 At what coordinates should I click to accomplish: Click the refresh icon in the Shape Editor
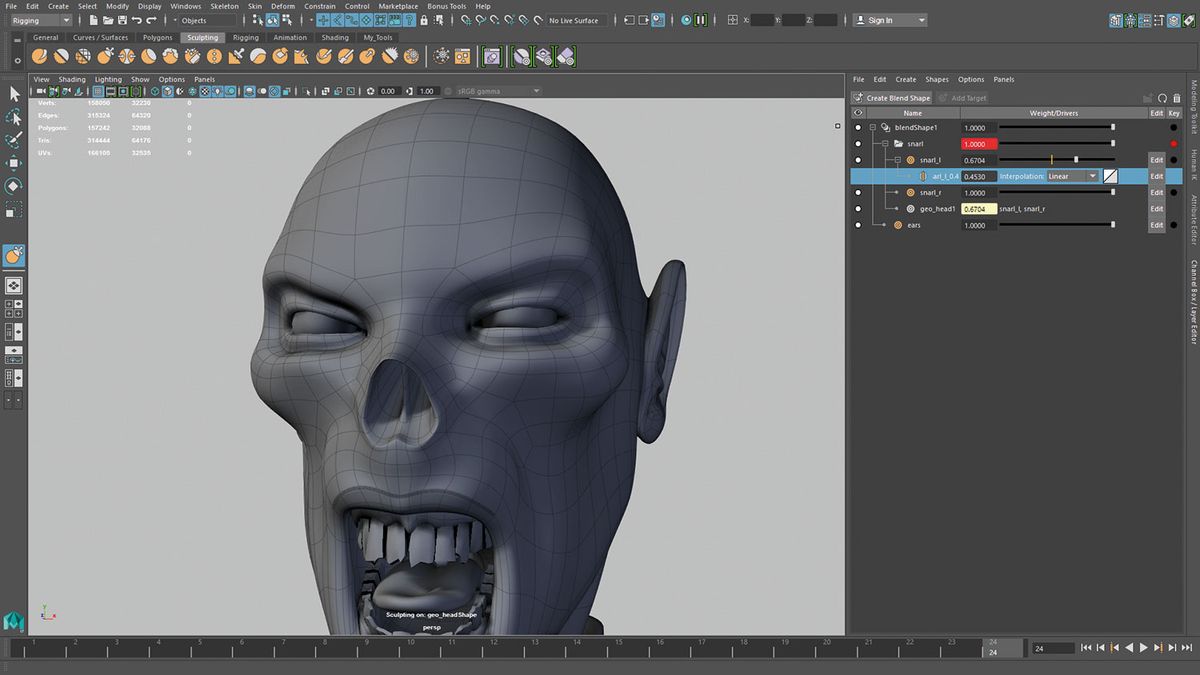[1163, 97]
